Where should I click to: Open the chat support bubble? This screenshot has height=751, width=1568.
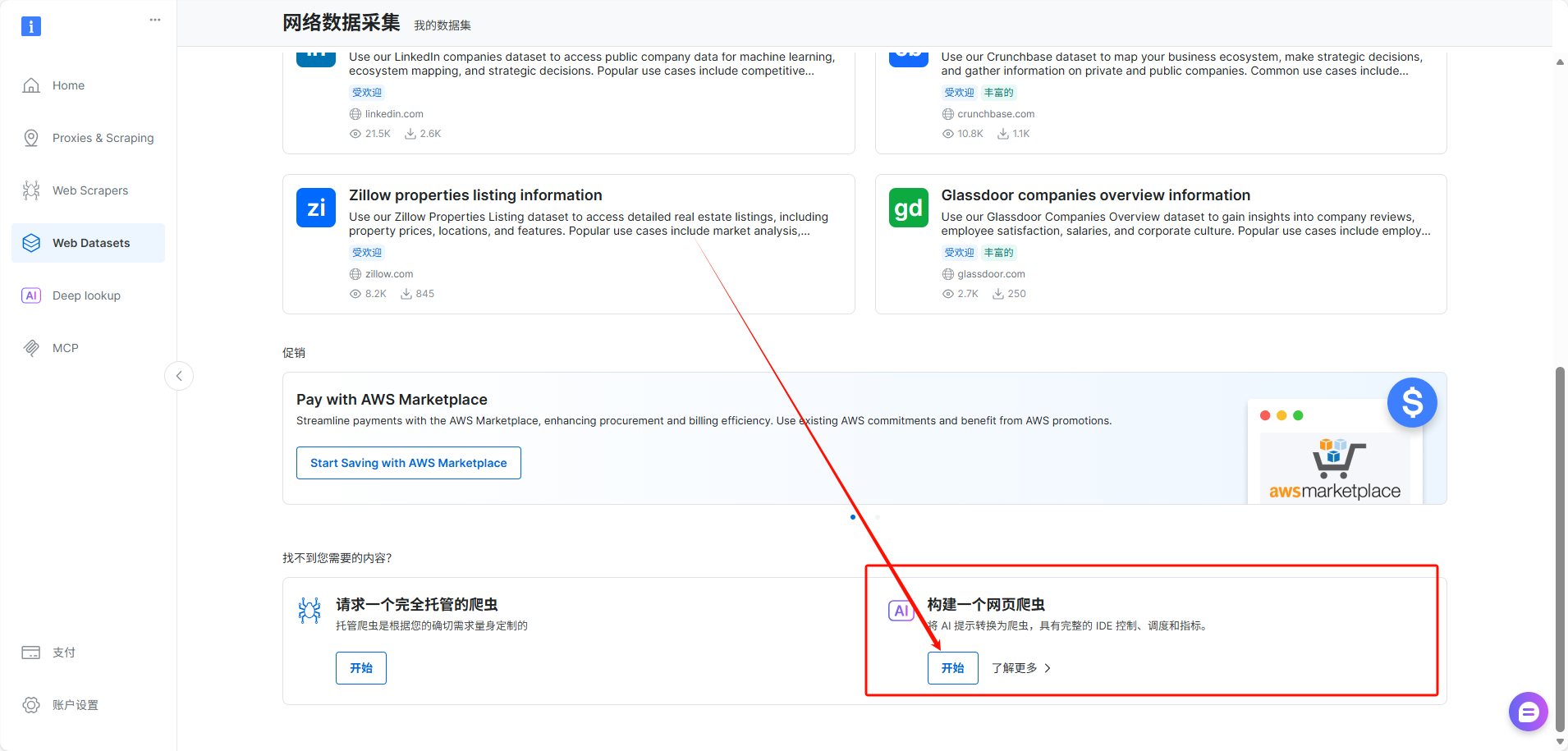tap(1529, 712)
